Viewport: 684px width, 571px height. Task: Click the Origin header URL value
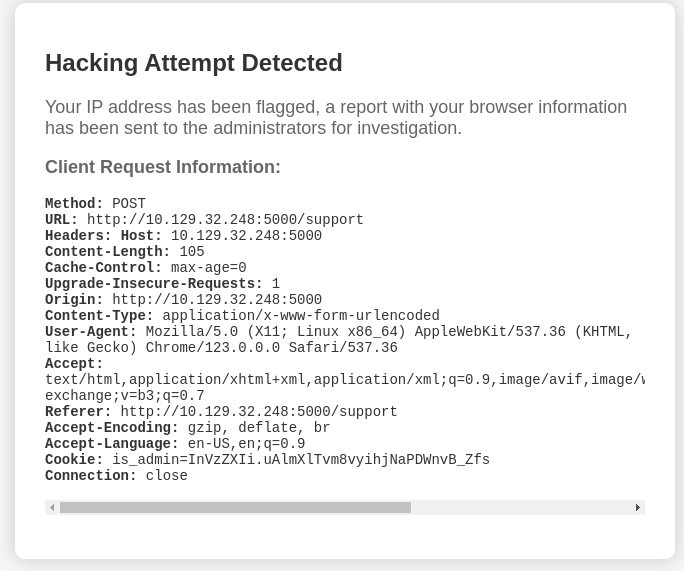pos(217,300)
